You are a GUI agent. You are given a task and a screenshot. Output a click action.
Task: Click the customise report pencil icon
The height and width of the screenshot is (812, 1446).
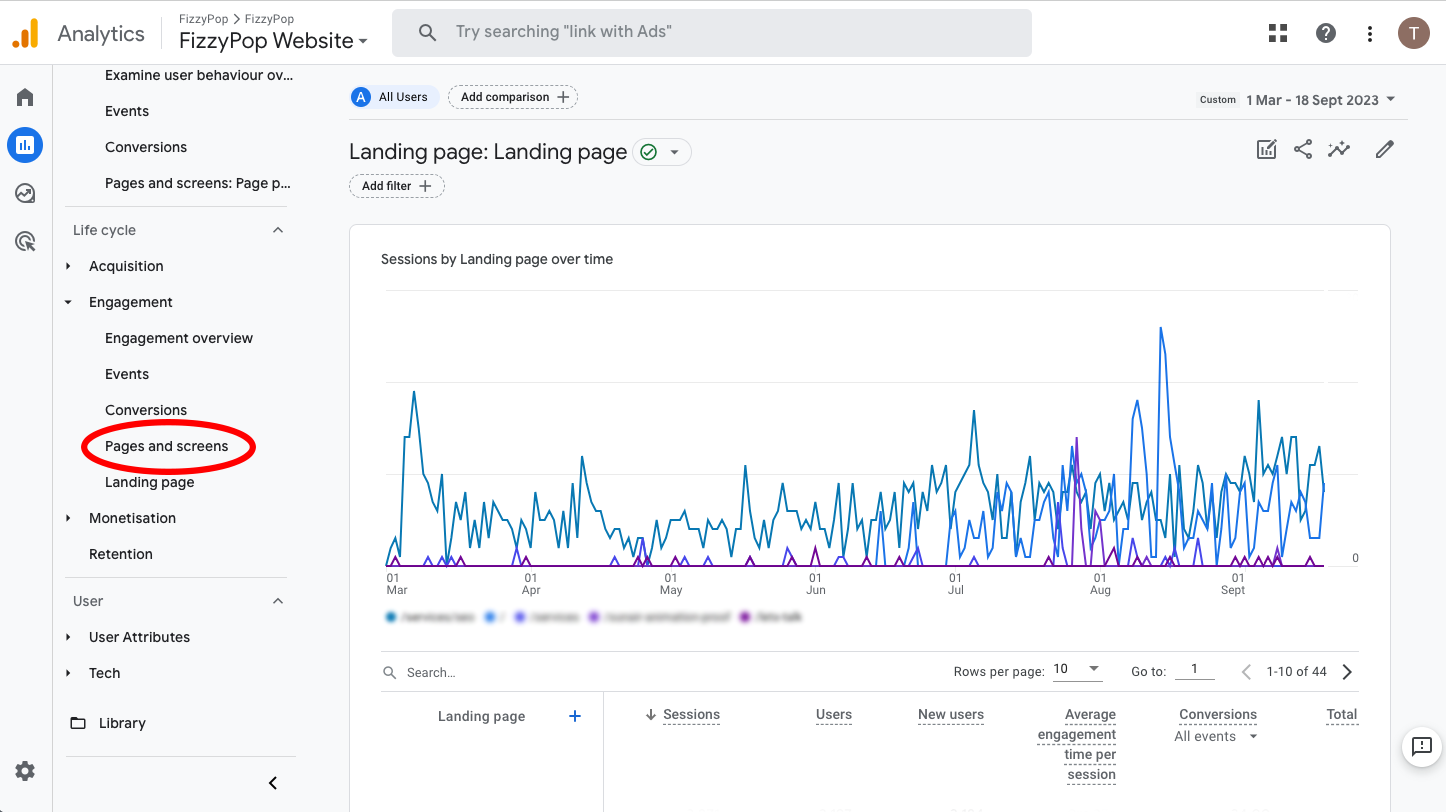(x=1384, y=150)
